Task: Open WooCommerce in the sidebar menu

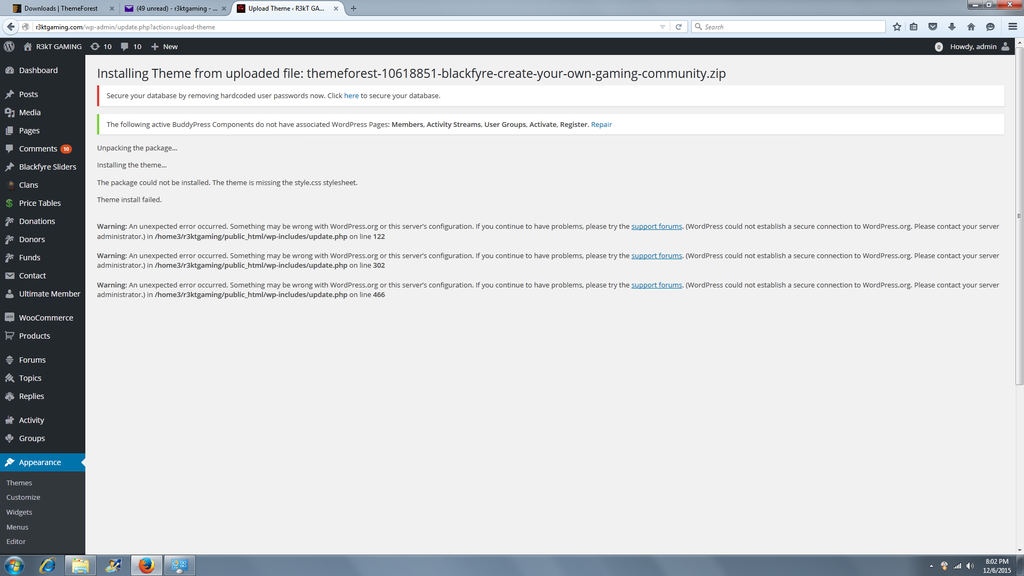Action: click(45, 318)
